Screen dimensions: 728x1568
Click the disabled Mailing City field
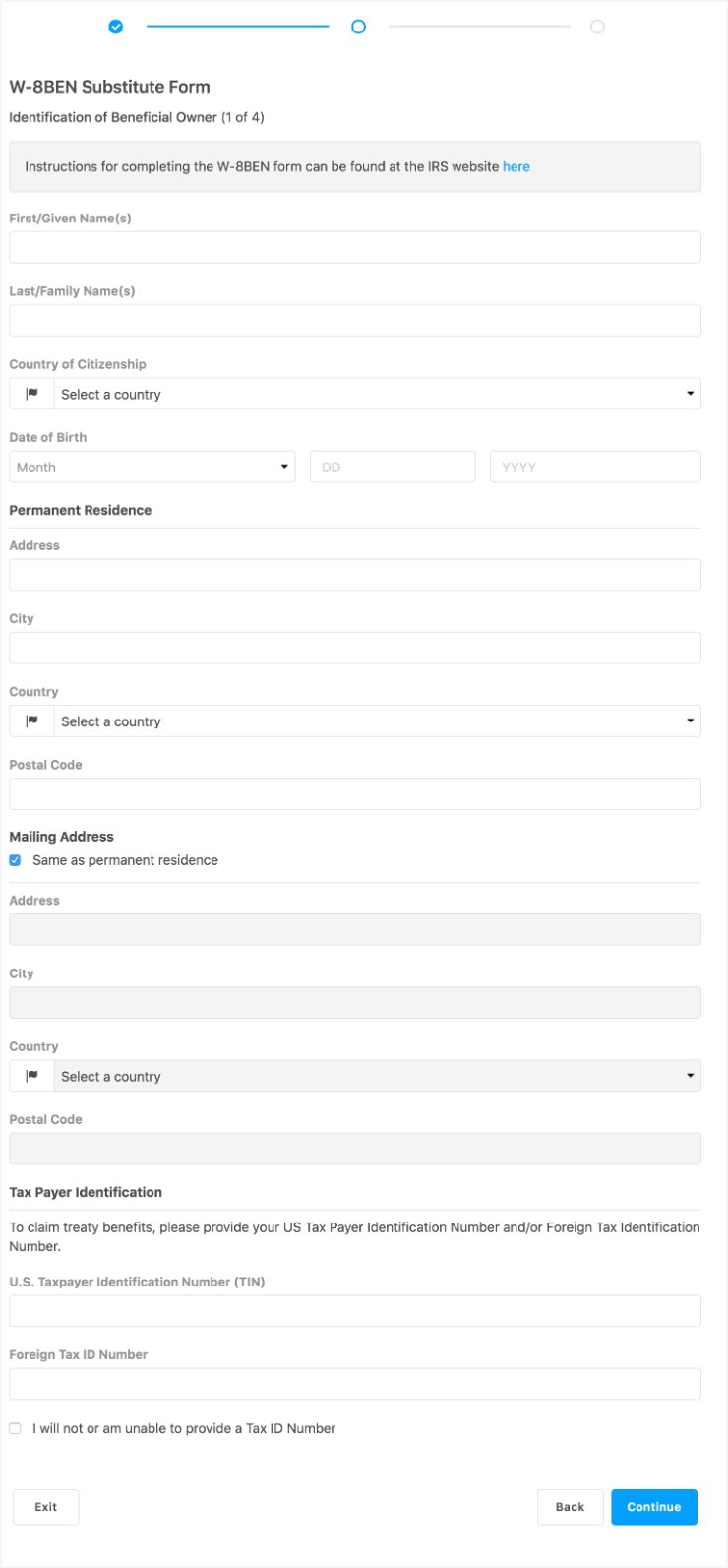355,1002
